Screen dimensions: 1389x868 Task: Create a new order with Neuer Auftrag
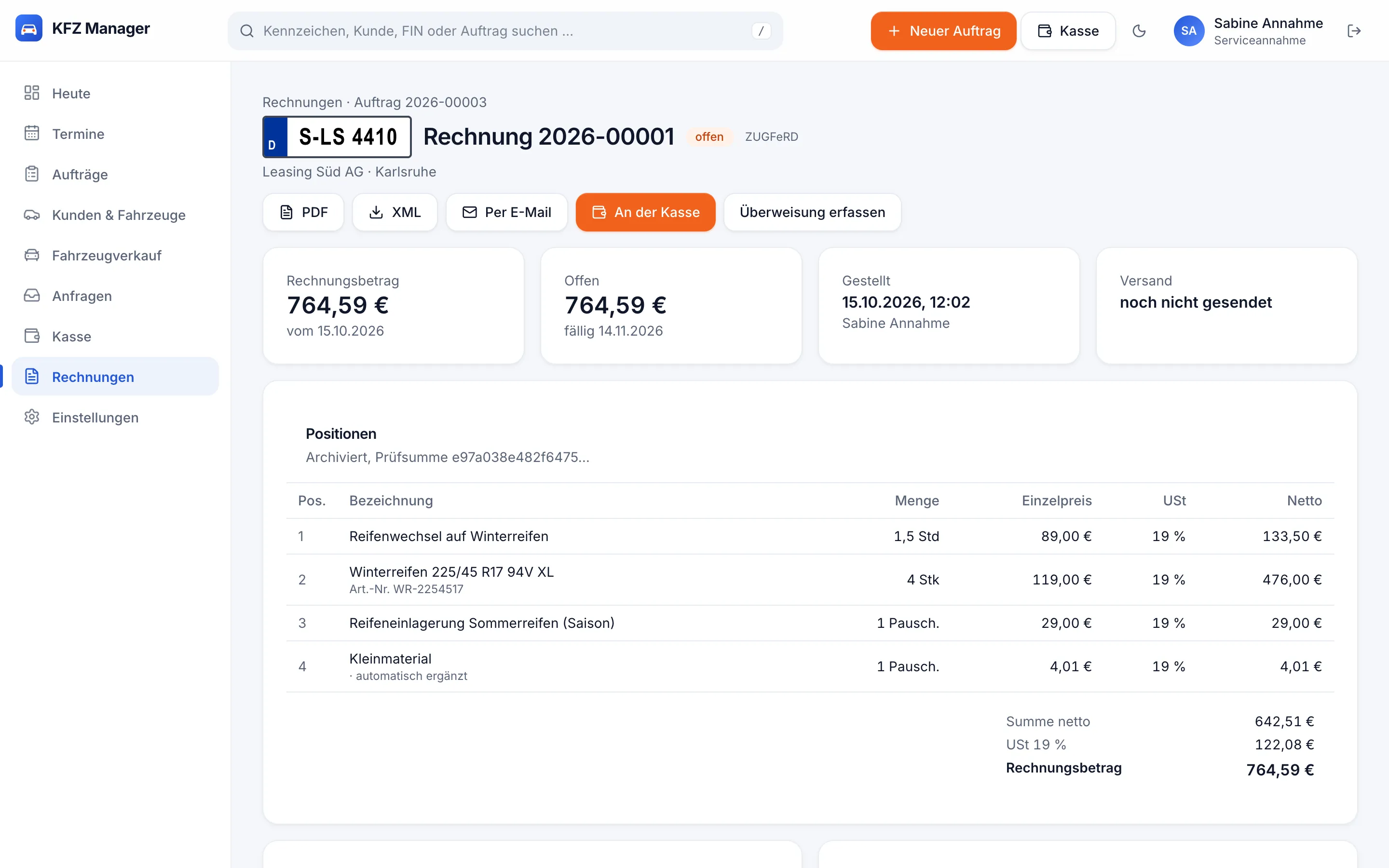[x=943, y=31]
